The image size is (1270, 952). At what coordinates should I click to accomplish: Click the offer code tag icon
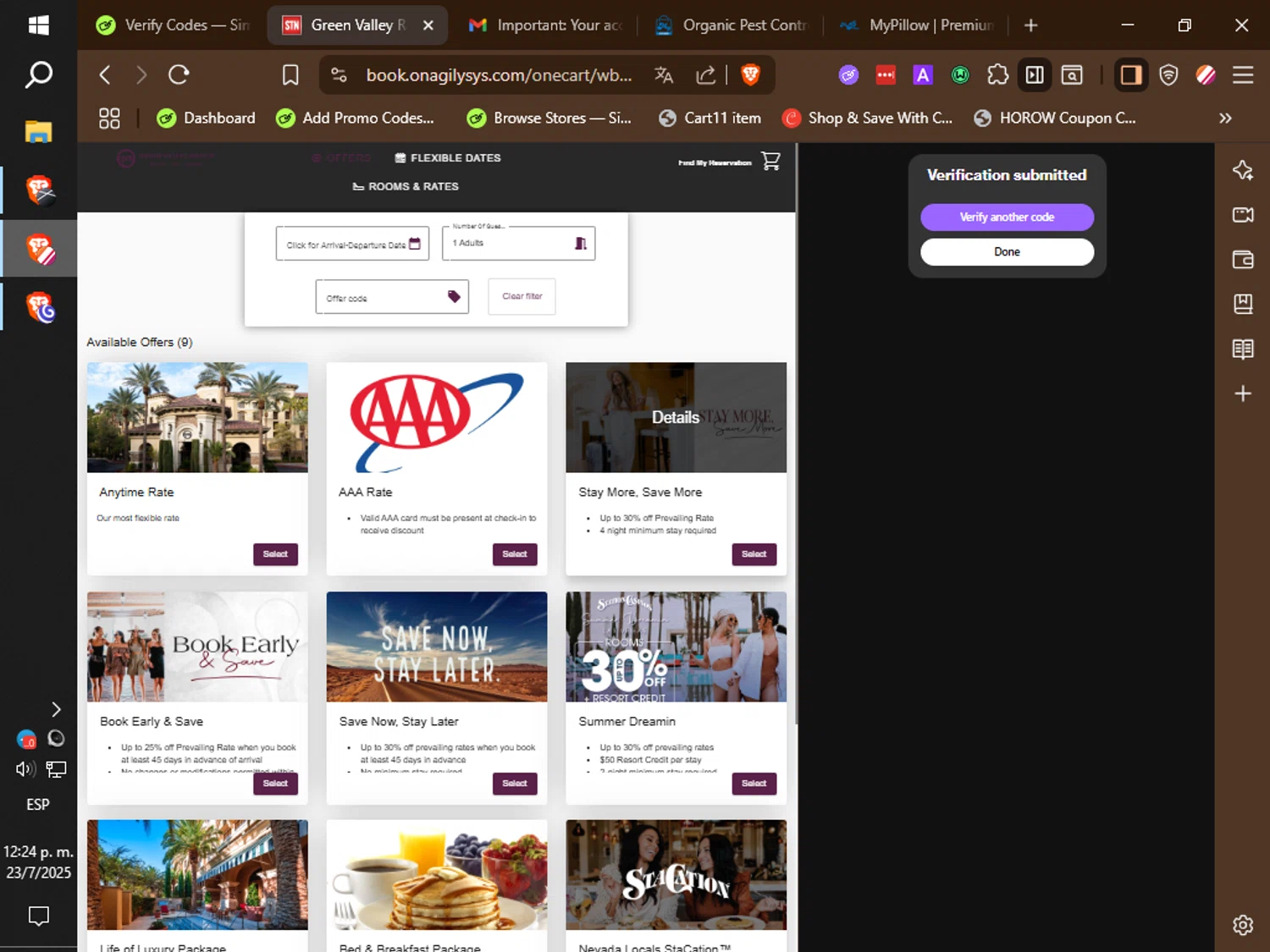(454, 296)
